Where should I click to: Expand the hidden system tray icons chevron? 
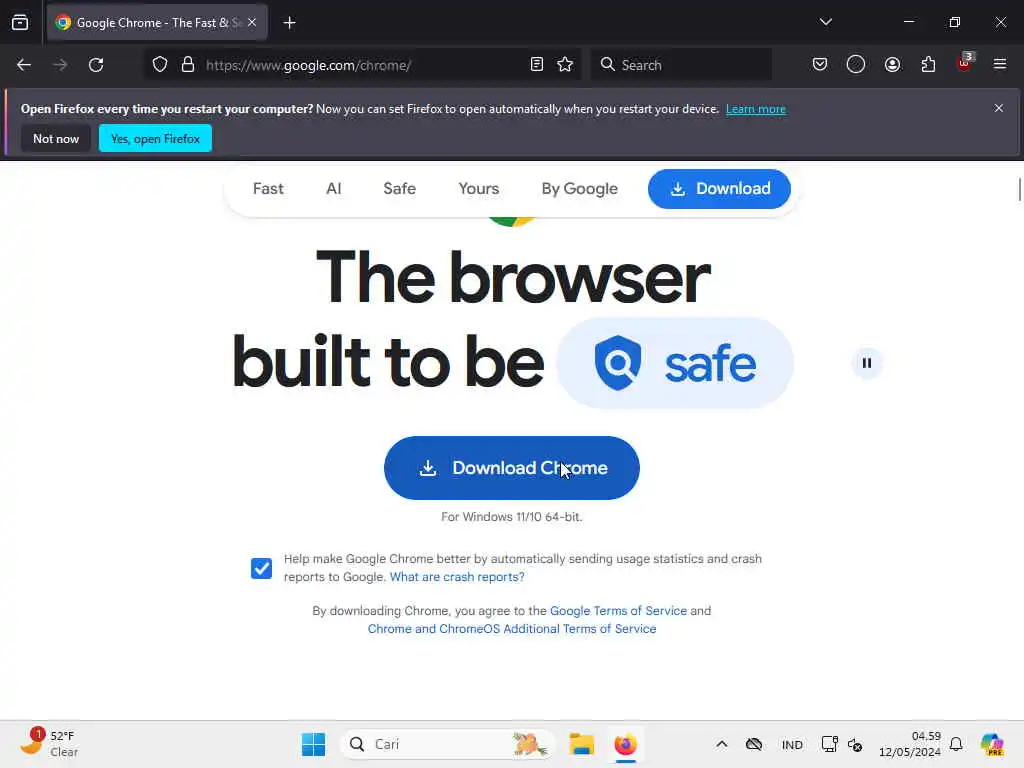pyautogui.click(x=722, y=744)
